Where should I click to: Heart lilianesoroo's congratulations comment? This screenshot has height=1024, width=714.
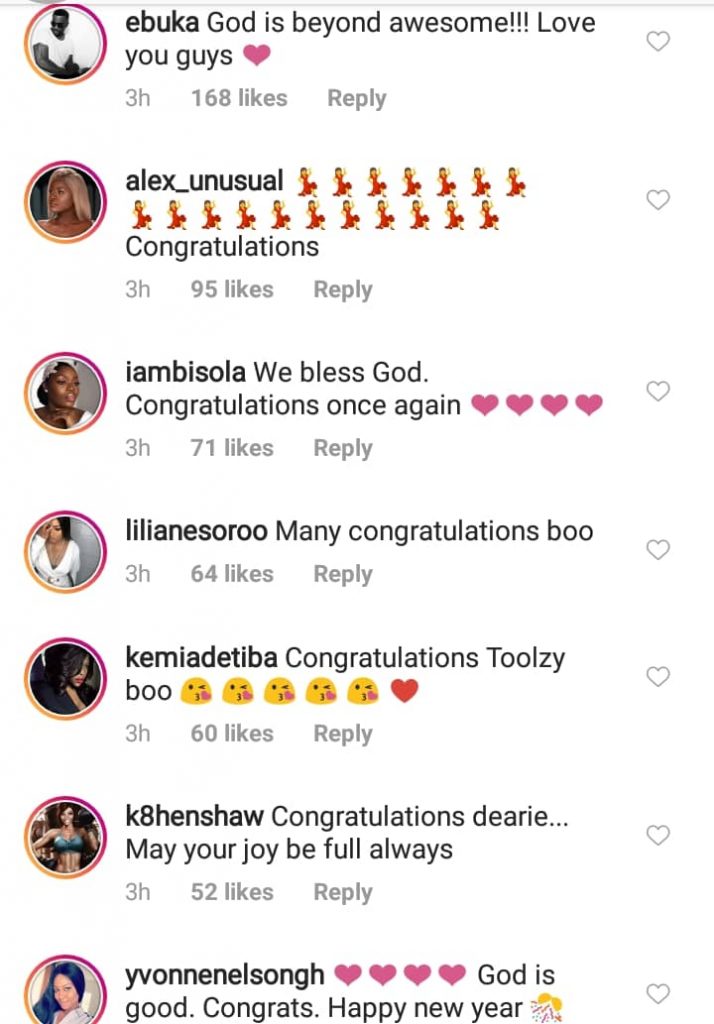[x=657, y=549]
